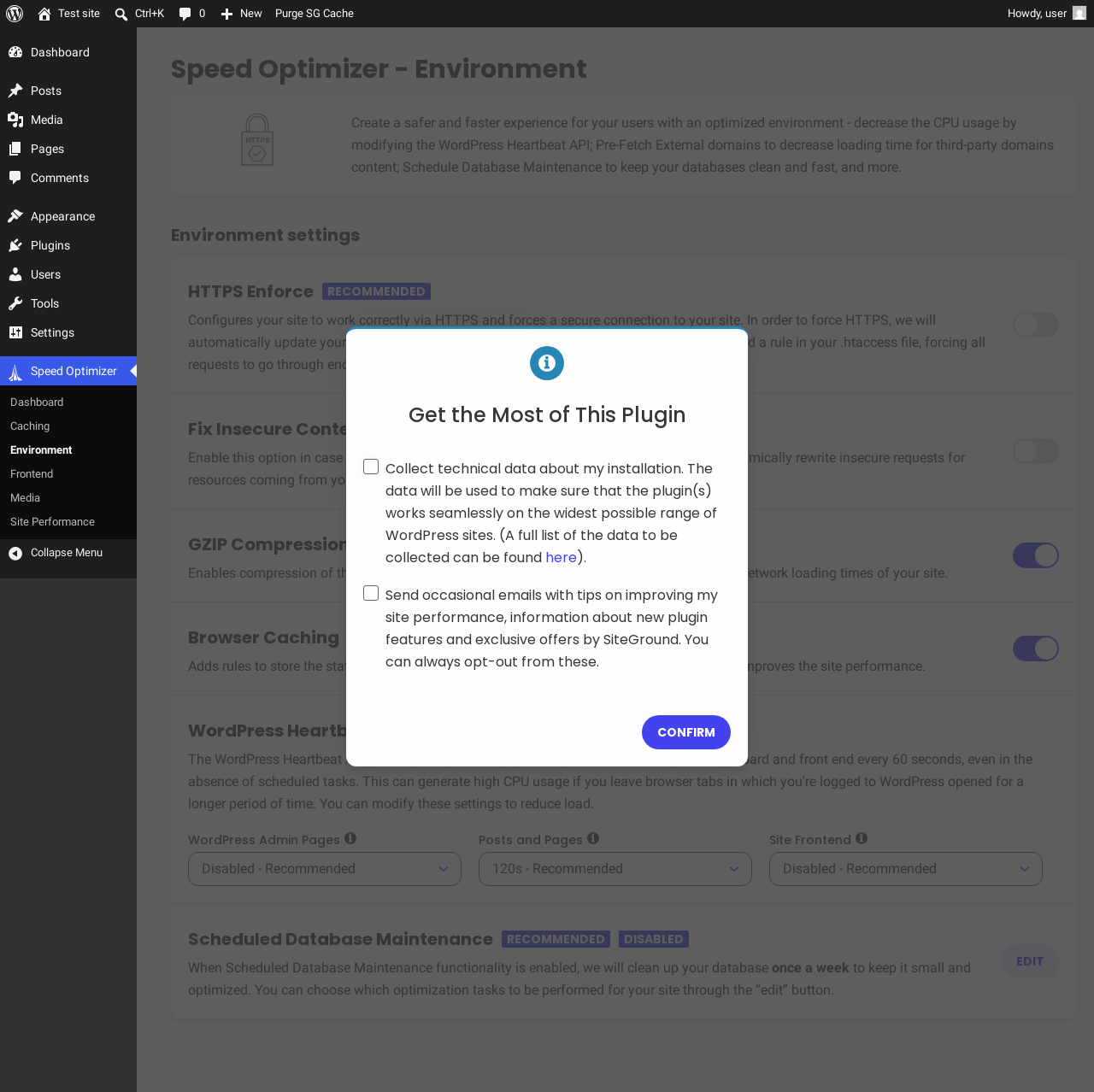The image size is (1094, 1092).
Task: Toggle the Fix Insecure Content switch
Action: (x=1036, y=451)
